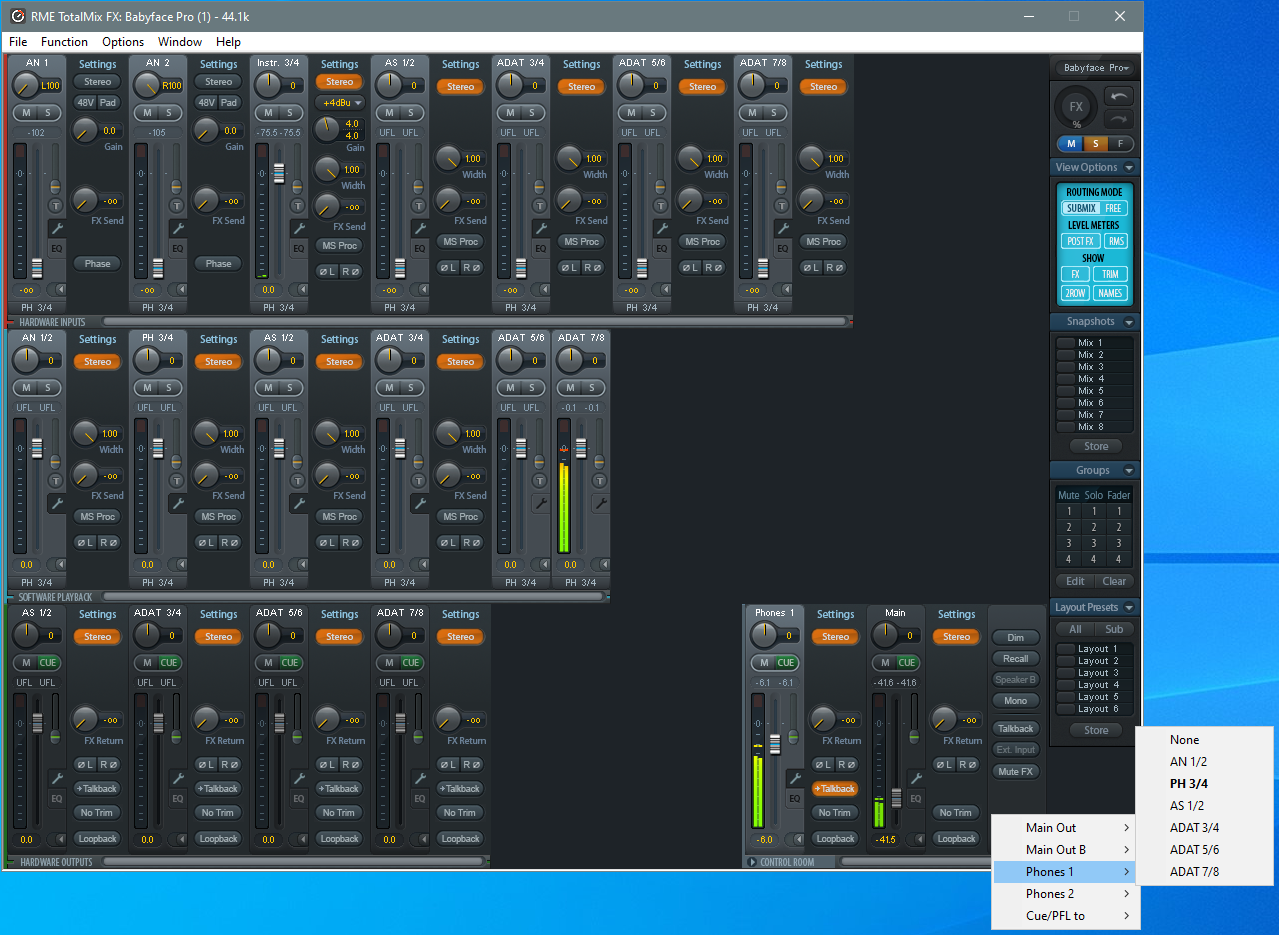Click the pan knob on the AN 1 input
Image resolution: width=1279 pixels, height=935 pixels.
pyautogui.click(x=25, y=85)
